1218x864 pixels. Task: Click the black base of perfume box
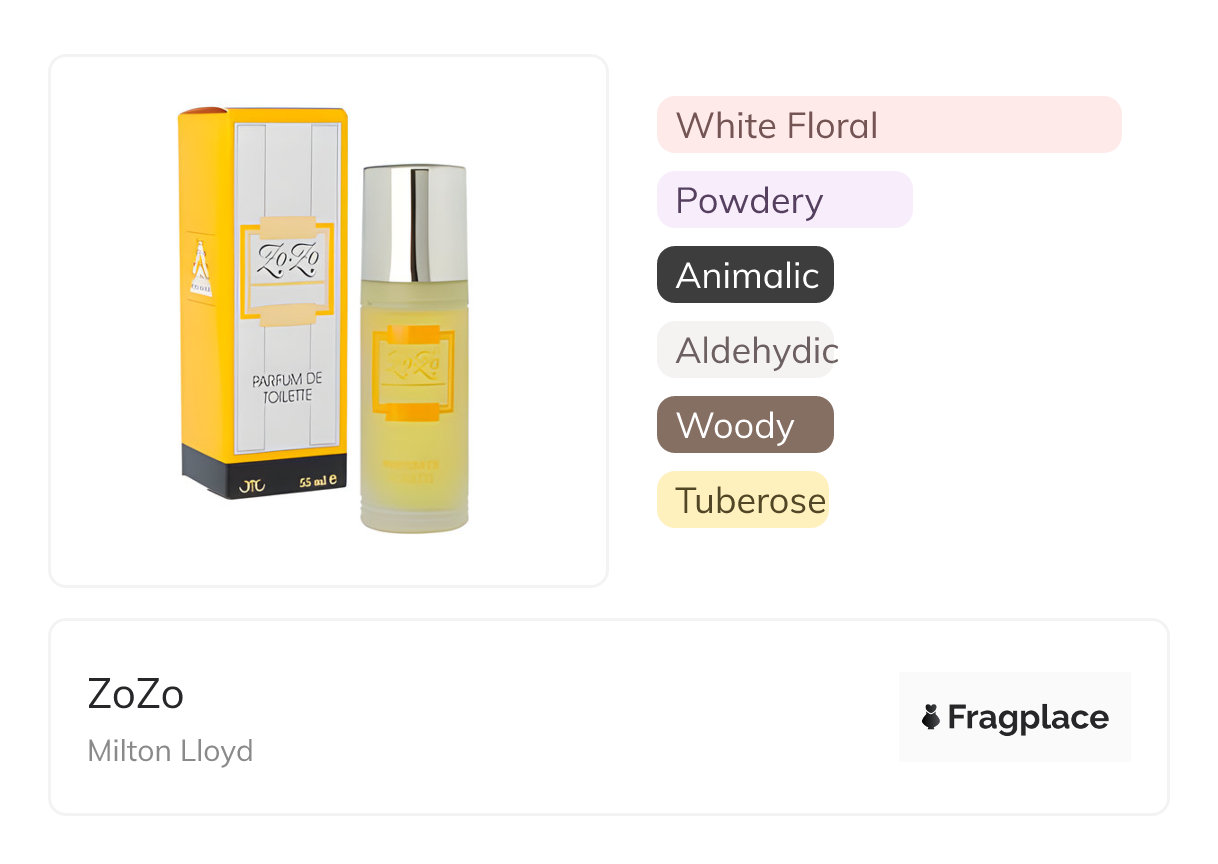coord(264,475)
